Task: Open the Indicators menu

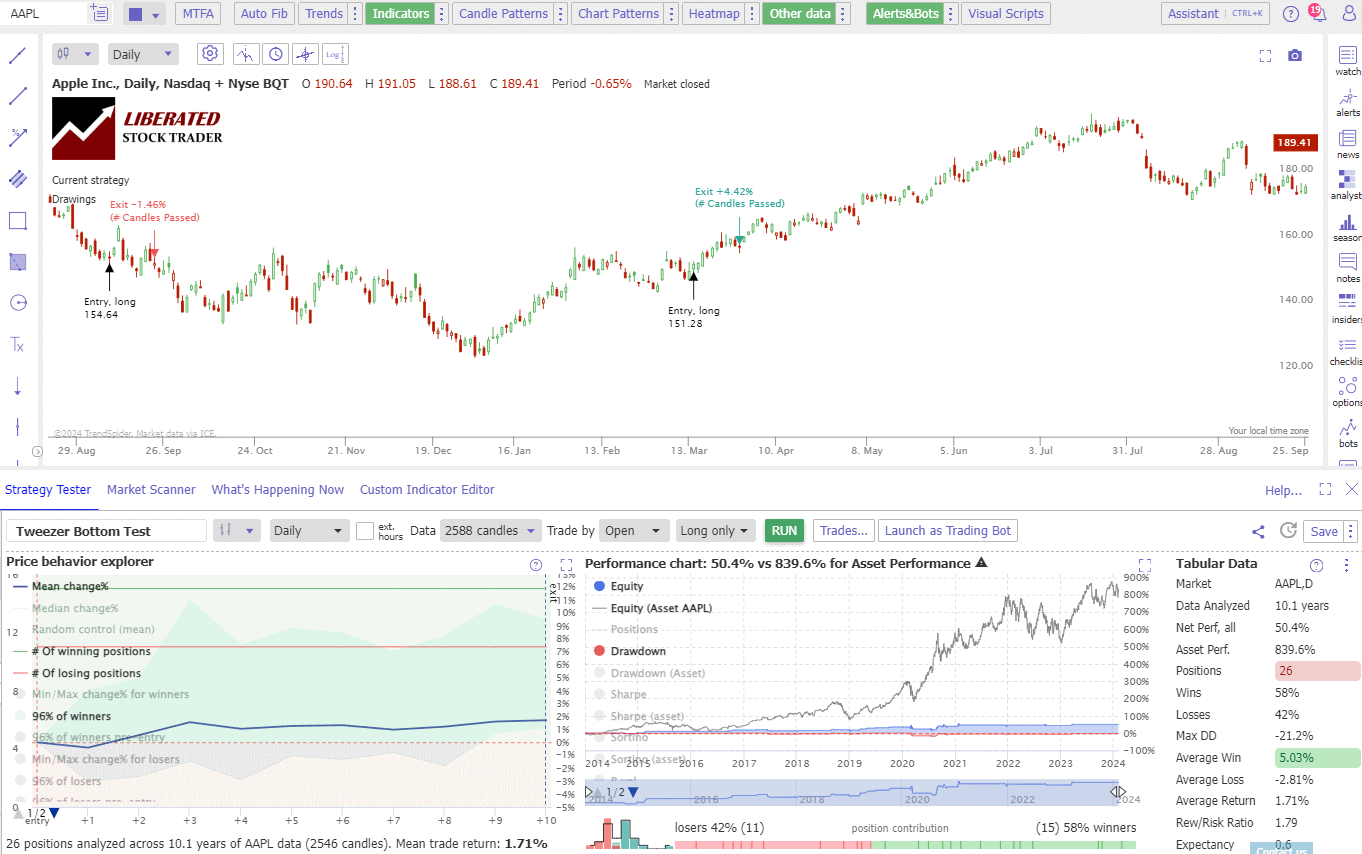Action: tap(399, 13)
